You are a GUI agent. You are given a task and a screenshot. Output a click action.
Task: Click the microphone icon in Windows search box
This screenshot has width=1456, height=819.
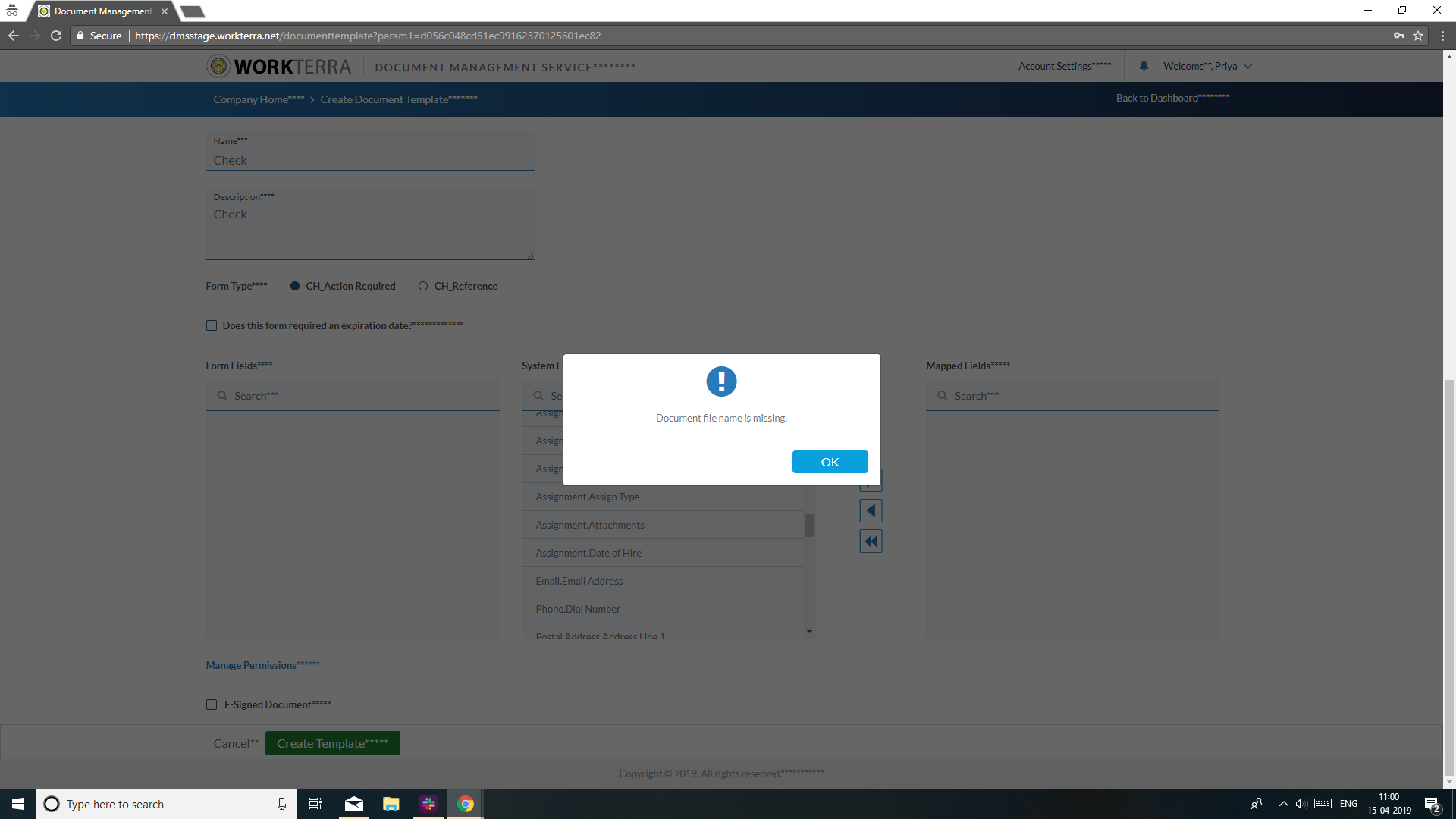click(281, 804)
